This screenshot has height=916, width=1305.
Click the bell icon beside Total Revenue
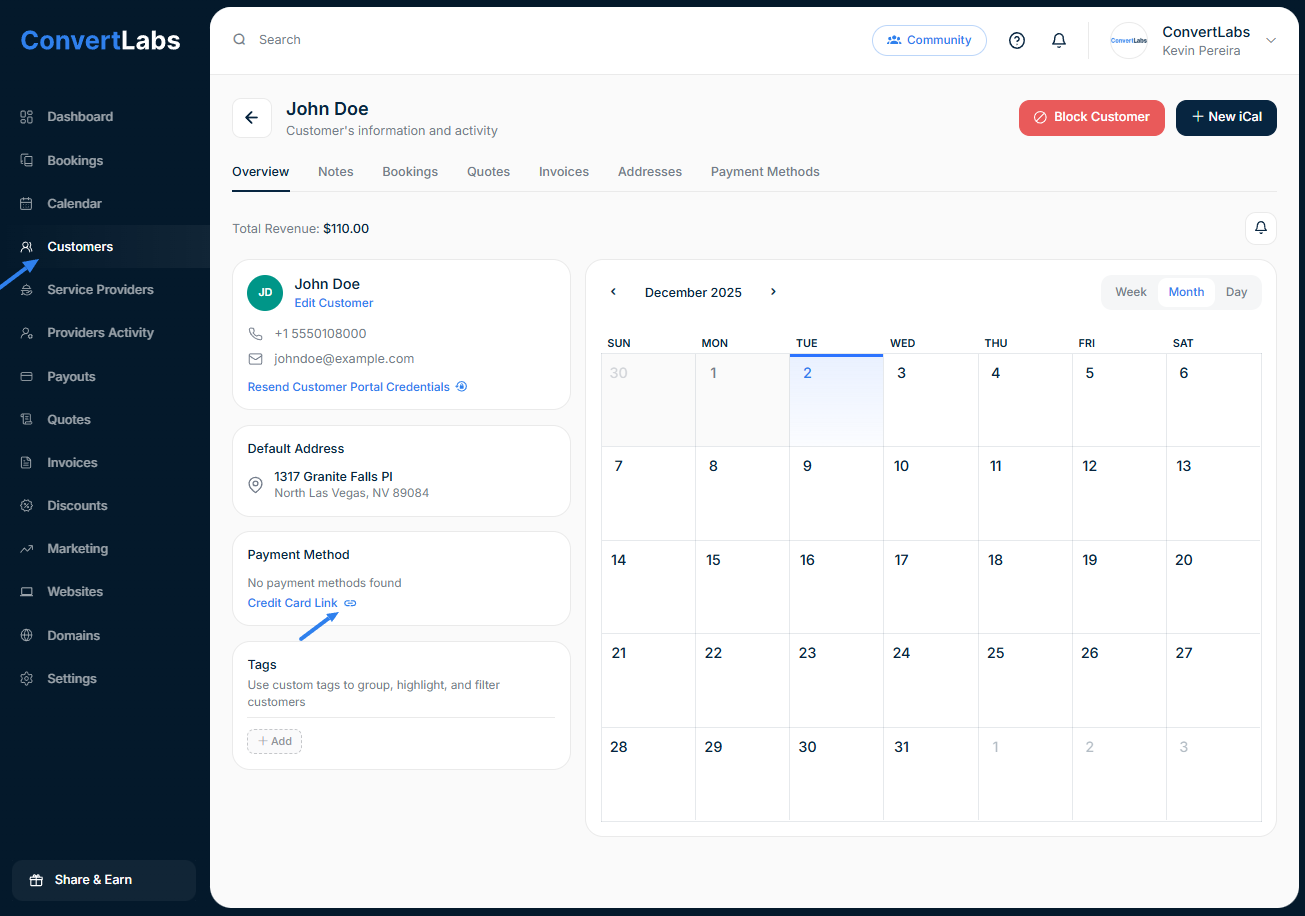1260,228
